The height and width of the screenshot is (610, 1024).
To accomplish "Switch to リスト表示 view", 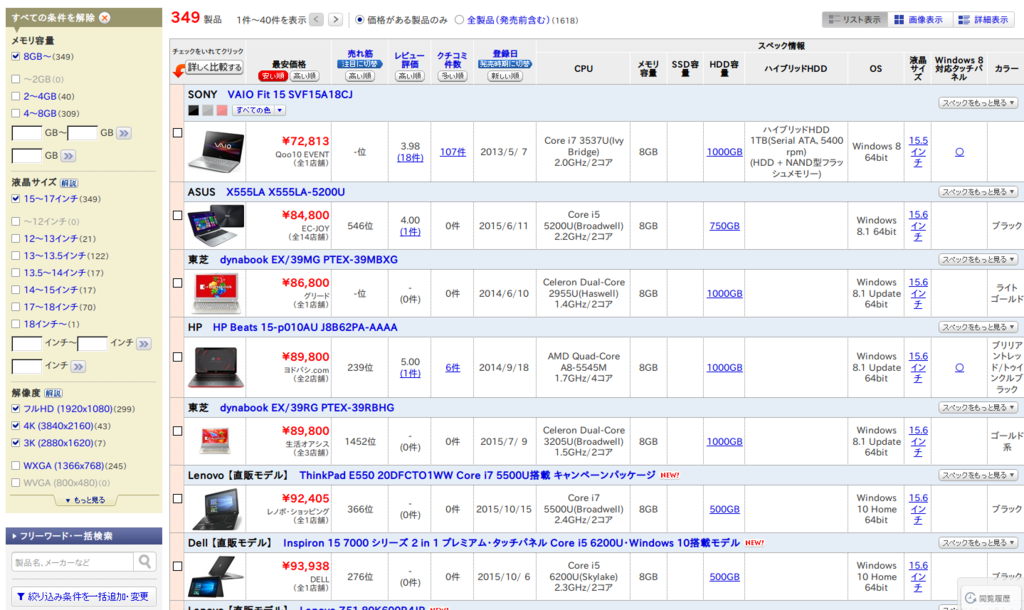I will pyautogui.click(x=855, y=20).
